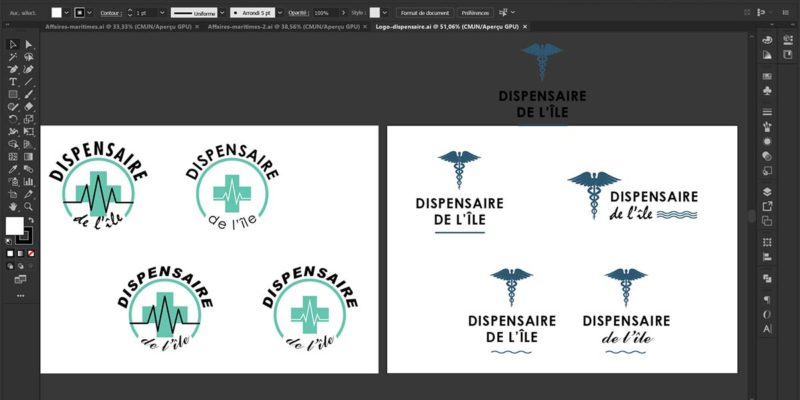Viewport: 800px width, 400px height.
Task: Activate the Eraser tool
Action: tap(29, 106)
